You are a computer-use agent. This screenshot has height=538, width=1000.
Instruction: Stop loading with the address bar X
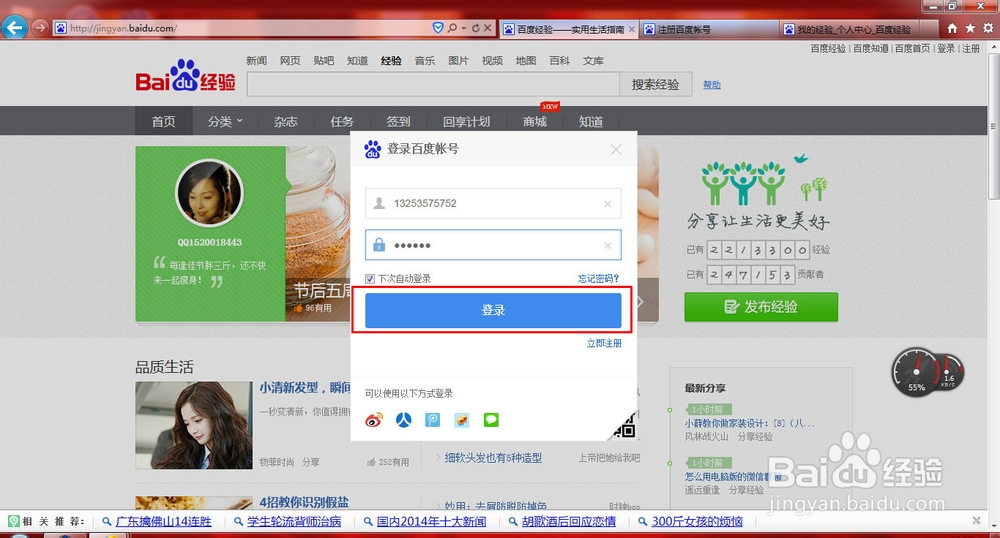(x=488, y=28)
